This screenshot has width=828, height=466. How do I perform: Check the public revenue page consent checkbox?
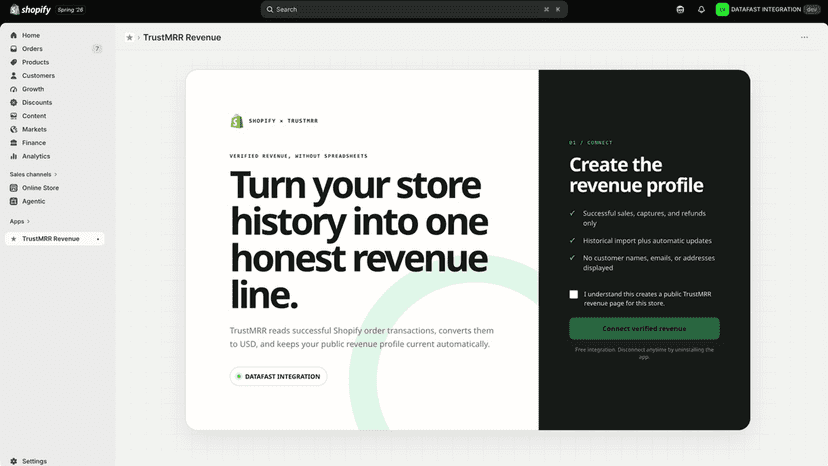(x=573, y=294)
